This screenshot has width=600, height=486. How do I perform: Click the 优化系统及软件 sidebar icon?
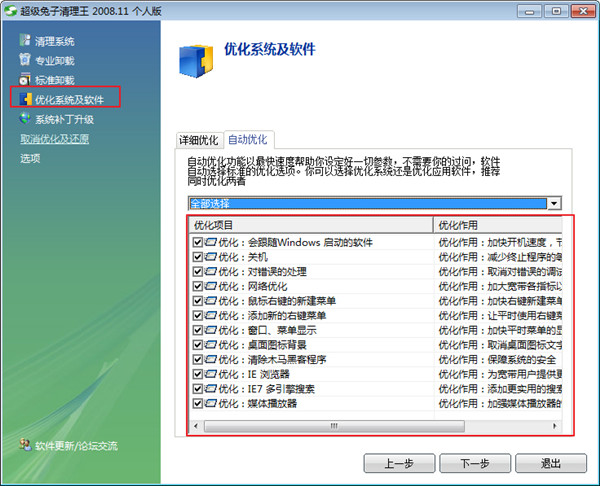pos(24,99)
